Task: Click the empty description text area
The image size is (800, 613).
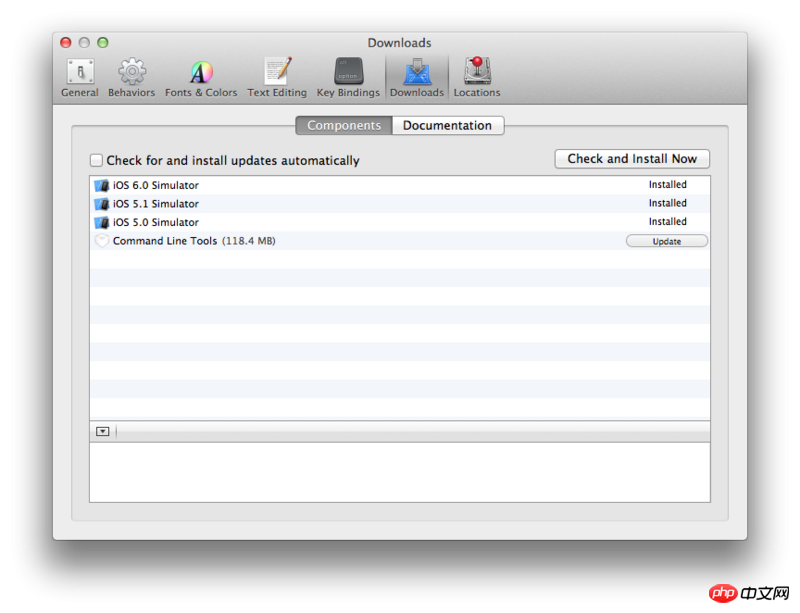Action: (x=400, y=472)
